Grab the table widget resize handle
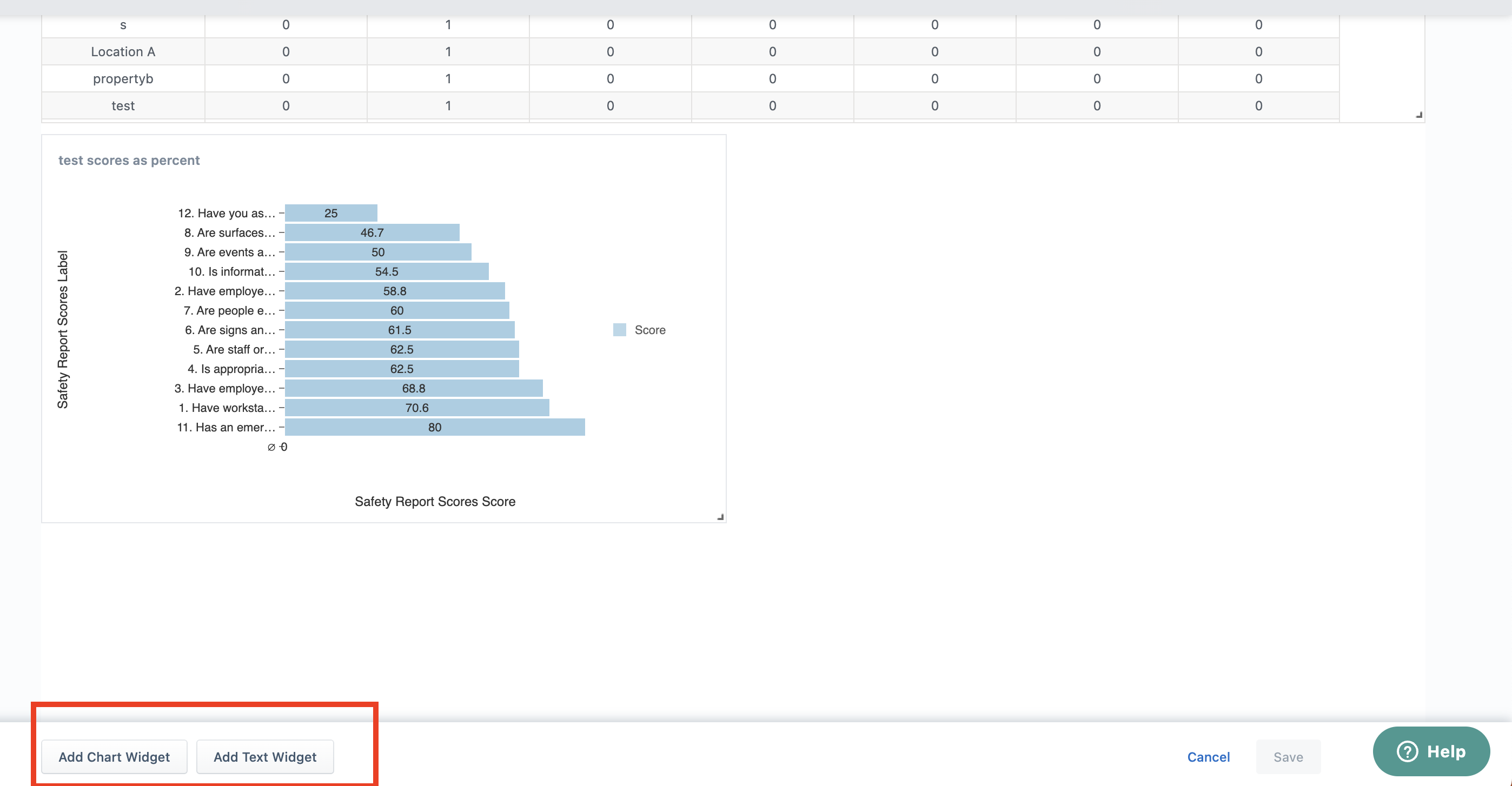 [x=1418, y=115]
